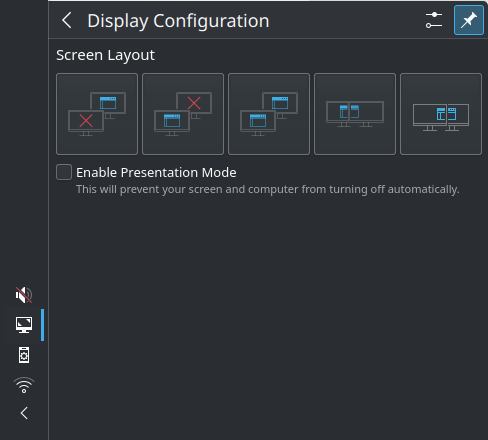
Task: Check the Enable Presentation Mode box
Action: tap(64, 172)
